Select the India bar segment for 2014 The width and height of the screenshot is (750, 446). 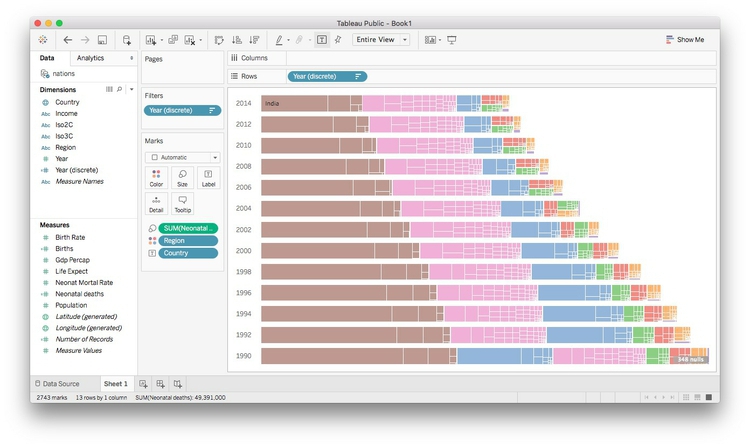click(x=310, y=103)
